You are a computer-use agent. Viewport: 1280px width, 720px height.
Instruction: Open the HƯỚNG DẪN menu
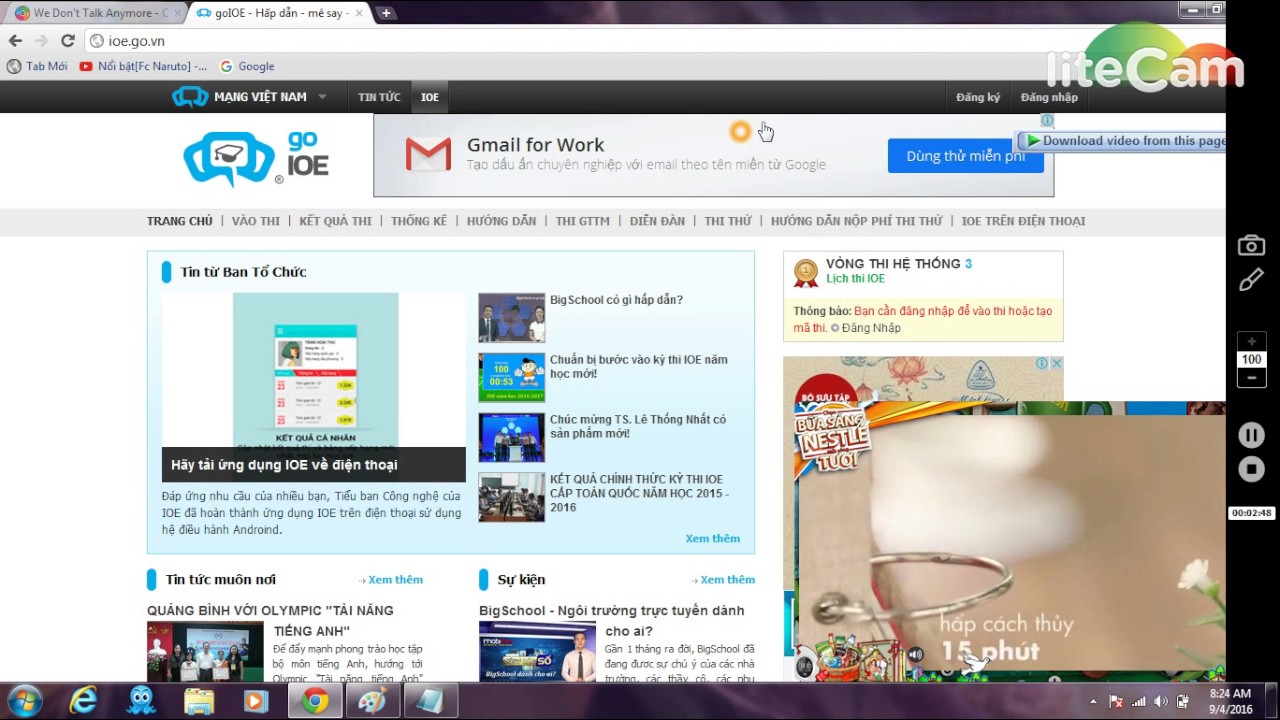pos(501,221)
